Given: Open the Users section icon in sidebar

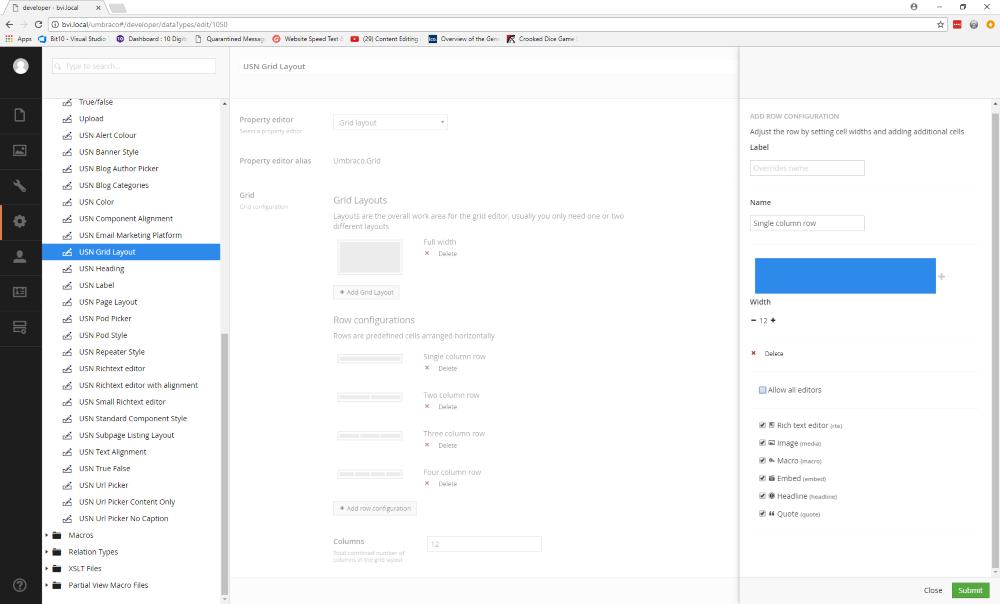Looking at the screenshot, I should pos(20,256).
